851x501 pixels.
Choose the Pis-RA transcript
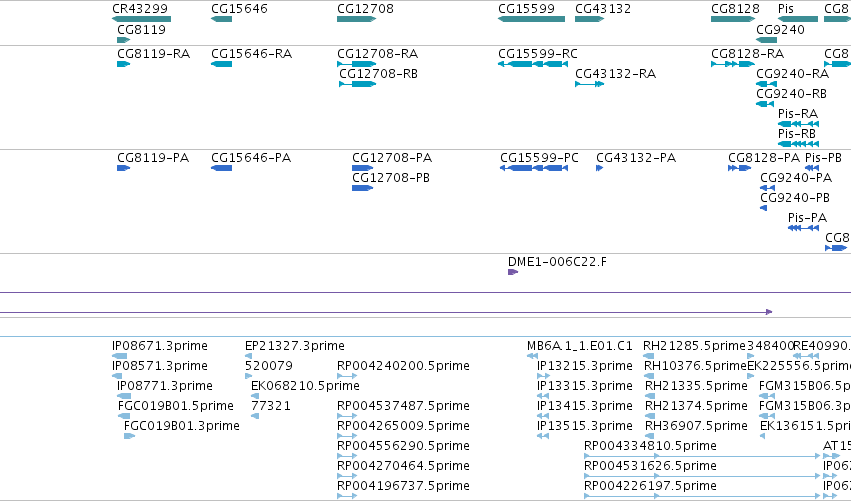pyautogui.click(x=798, y=114)
